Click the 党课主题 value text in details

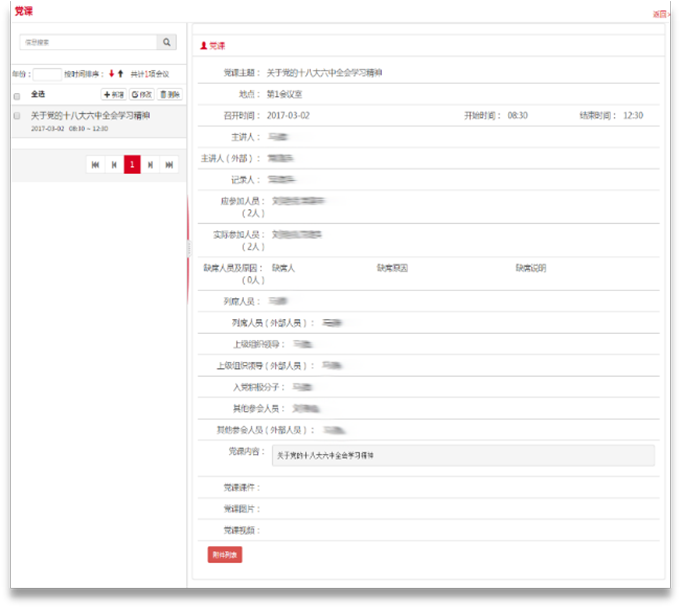(x=325, y=73)
